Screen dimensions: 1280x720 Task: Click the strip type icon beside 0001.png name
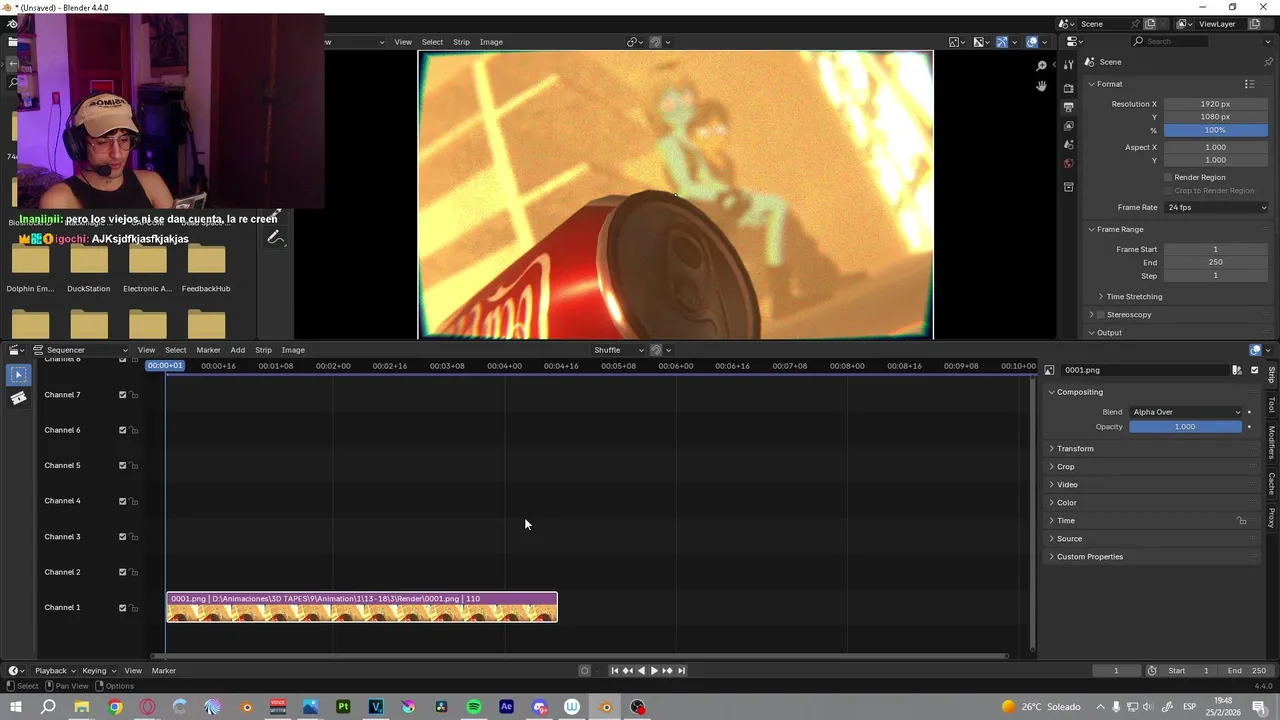[x=1049, y=370]
